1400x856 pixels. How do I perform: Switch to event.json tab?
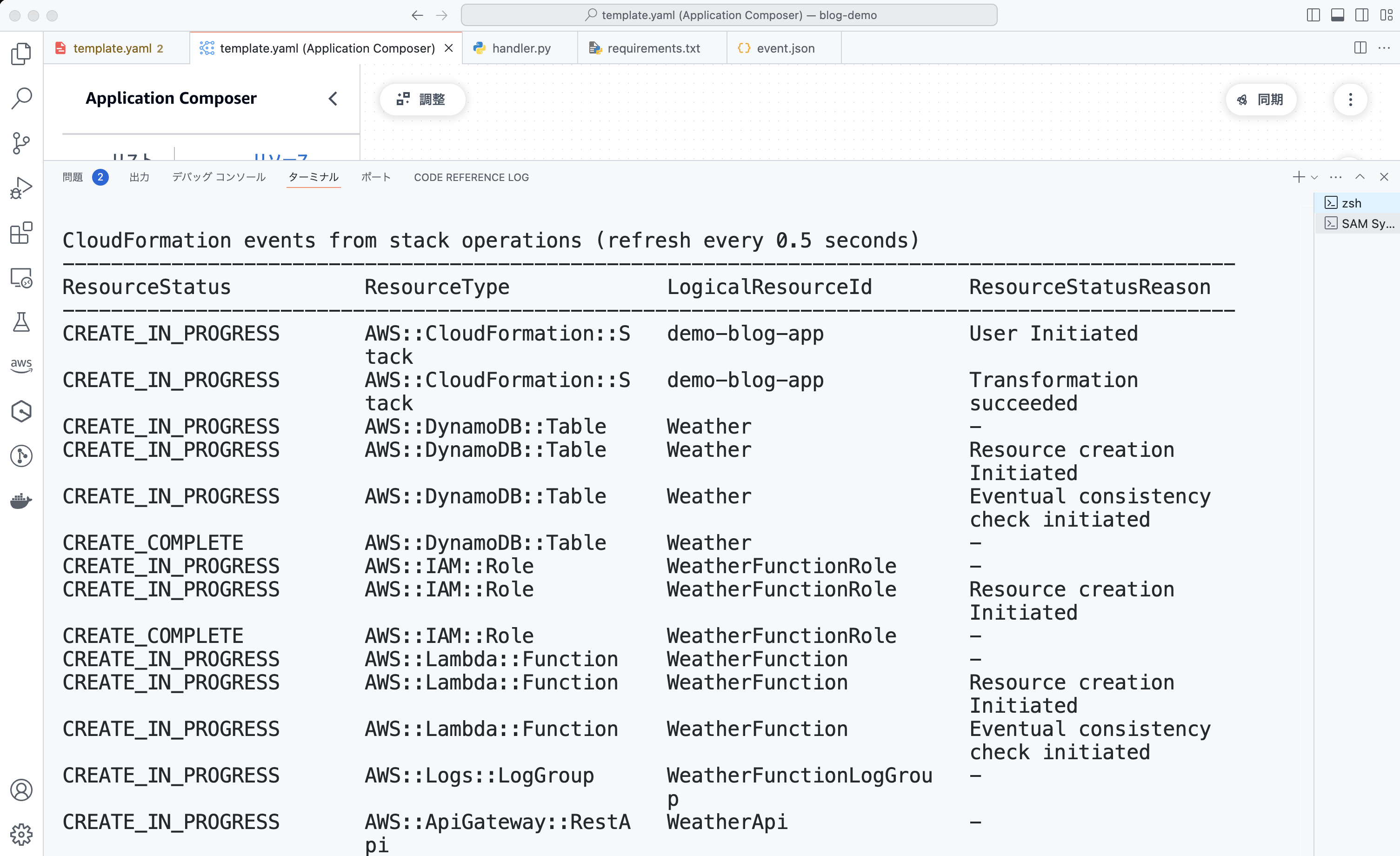click(784, 48)
